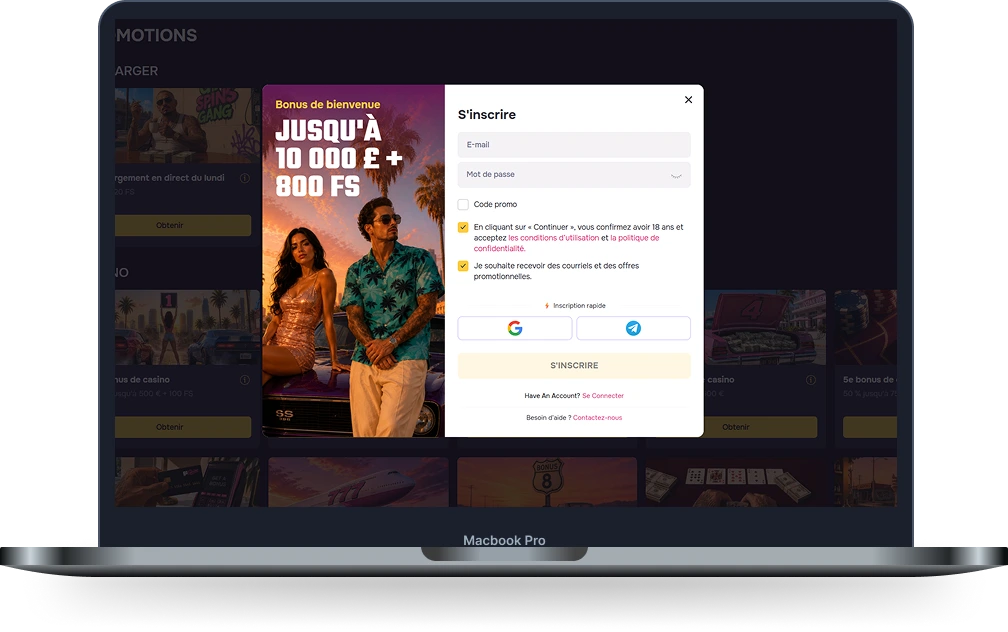Click info icon on left casino bonus card
Screen dimensions: 1008x632
(245, 380)
